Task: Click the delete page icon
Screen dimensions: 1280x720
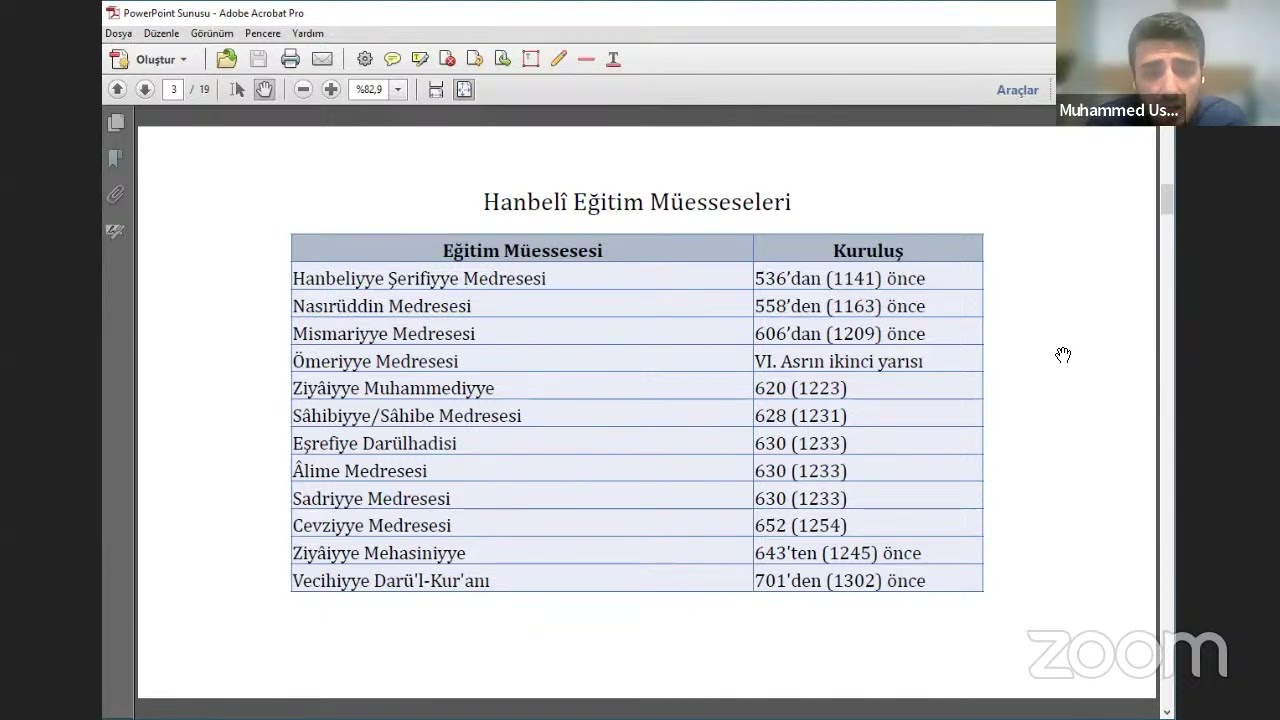Action: (447, 59)
